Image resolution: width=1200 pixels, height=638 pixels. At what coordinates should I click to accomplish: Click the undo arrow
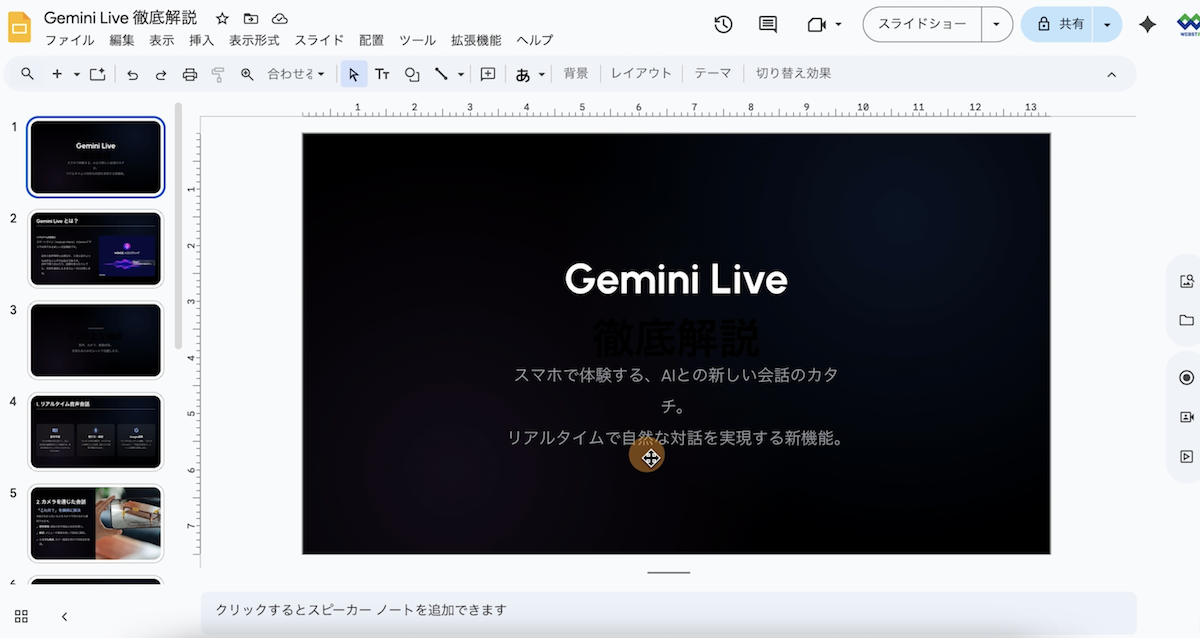pyautogui.click(x=132, y=74)
